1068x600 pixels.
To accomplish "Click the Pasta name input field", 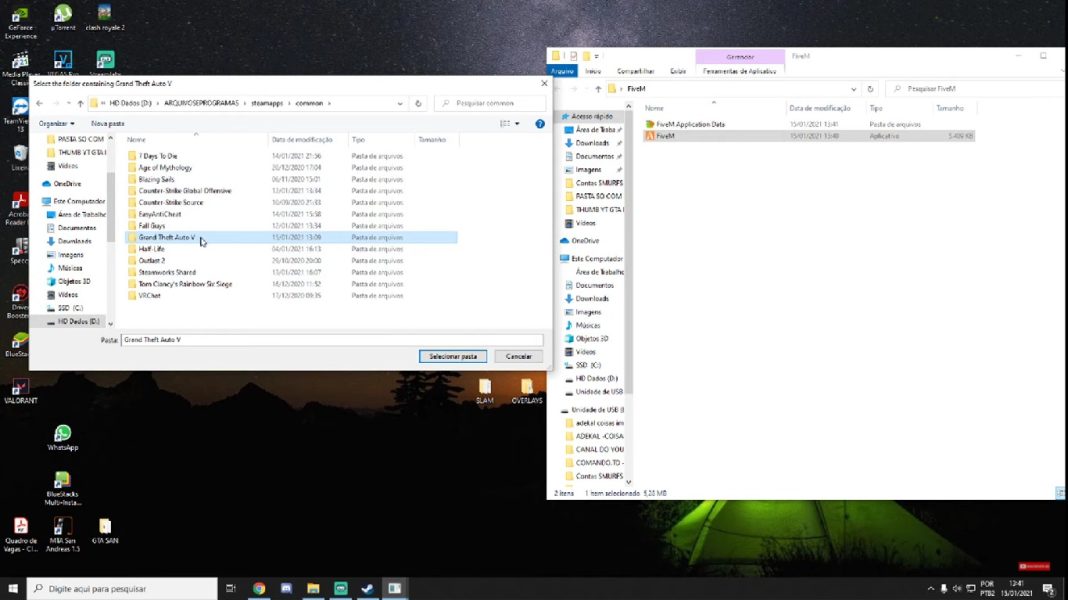I will point(332,340).
